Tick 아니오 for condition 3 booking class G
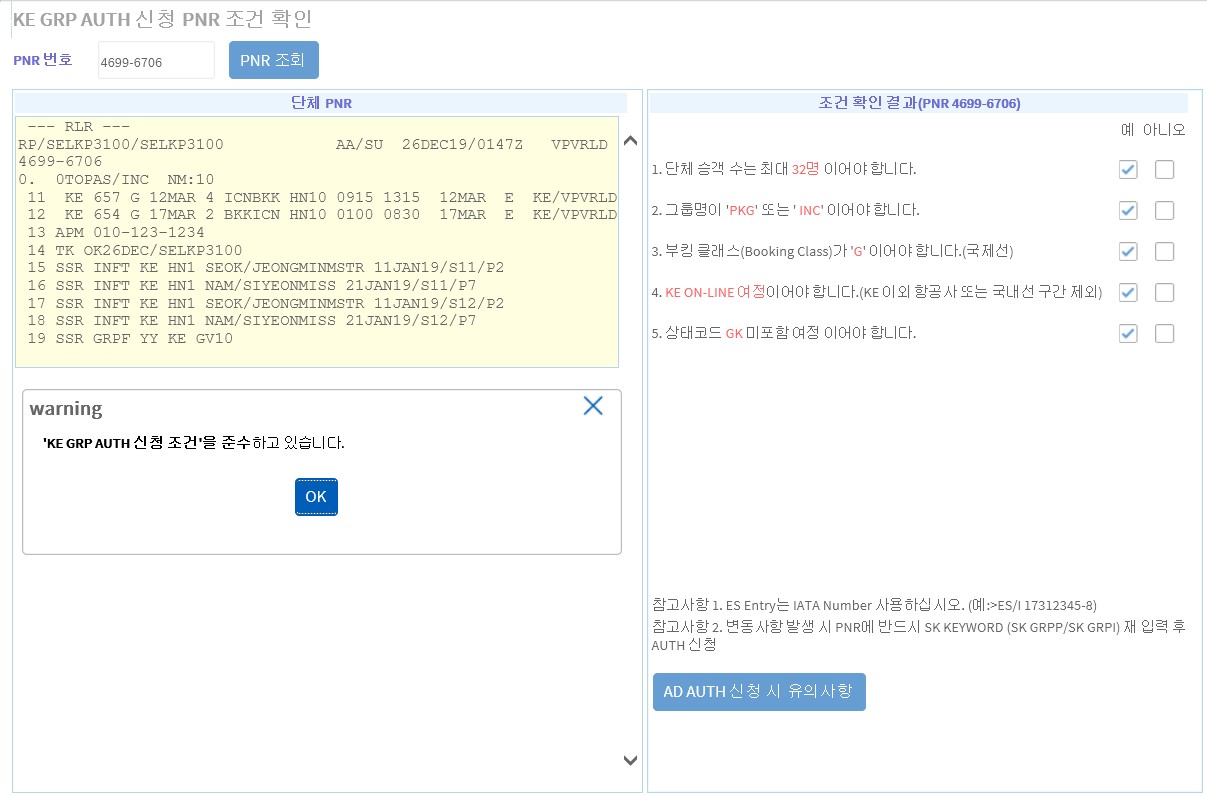1207x796 pixels. point(1164,252)
